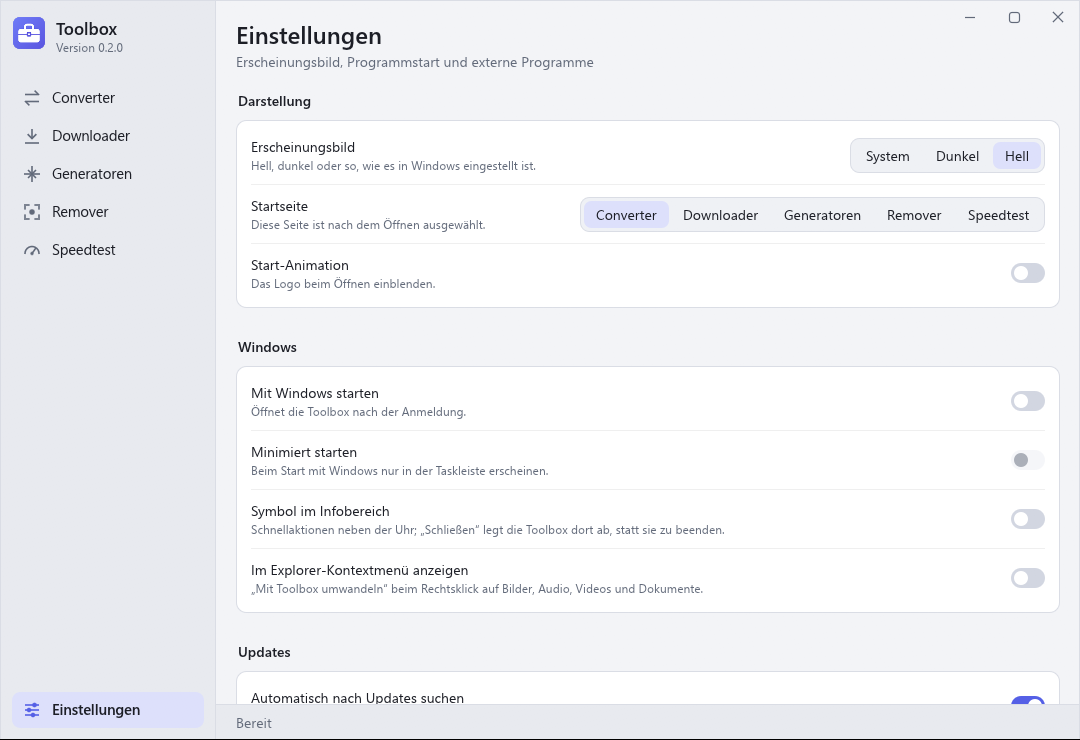
Task: Choose Downloader as Startseite
Action: pos(720,215)
